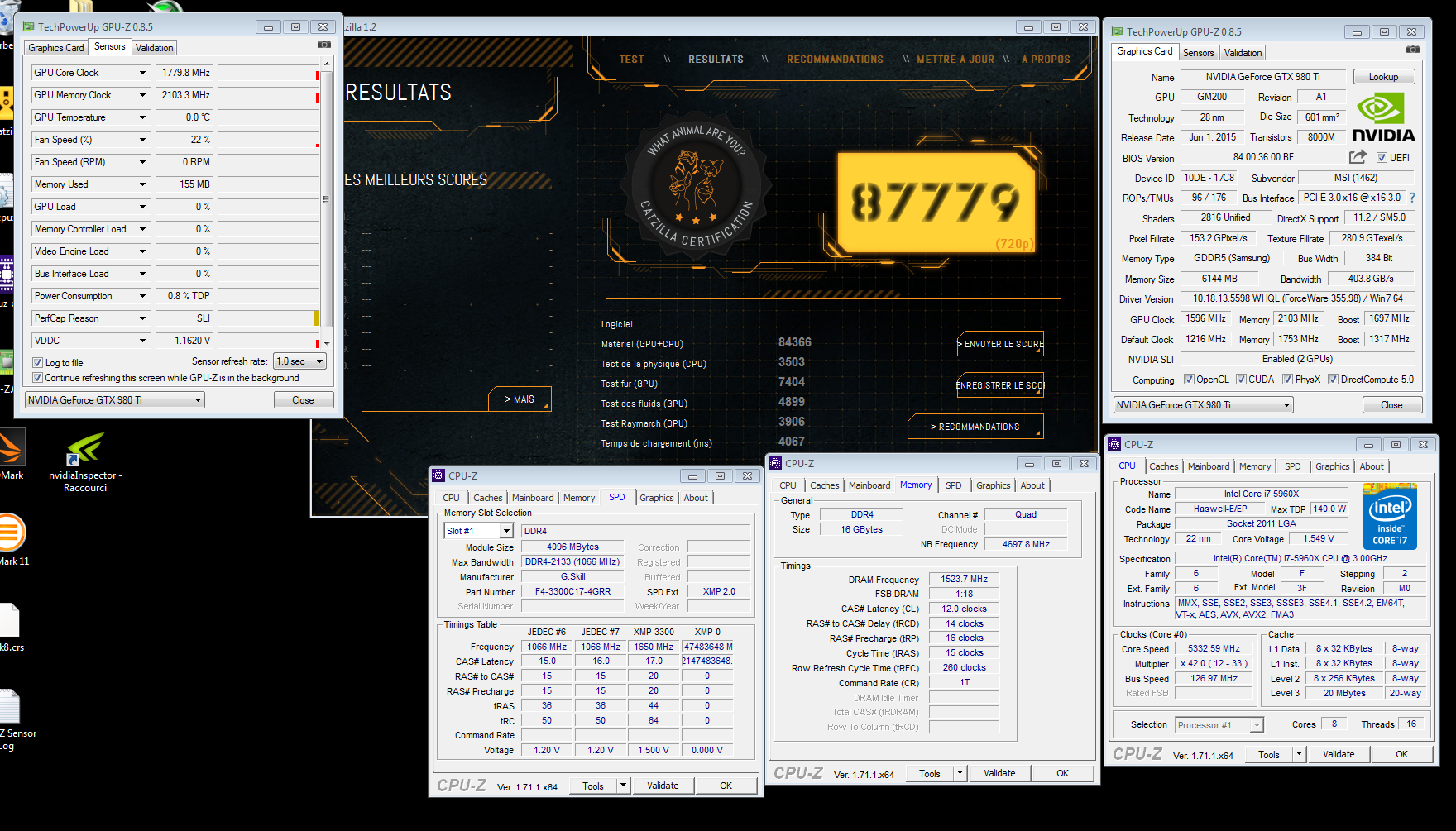This screenshot has width=1456, height=831.
Task: Click the BIOS share/export icon in GPU-Z
Action: [1358, 157]
